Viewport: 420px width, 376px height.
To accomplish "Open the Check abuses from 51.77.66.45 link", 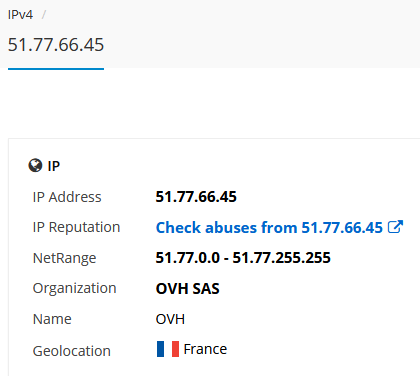I will [269, 228].
